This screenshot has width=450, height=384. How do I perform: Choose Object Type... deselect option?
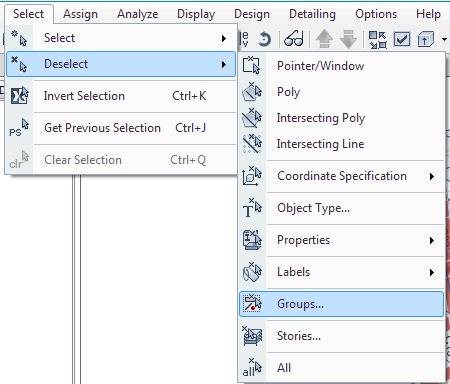[x=341, y=208]
